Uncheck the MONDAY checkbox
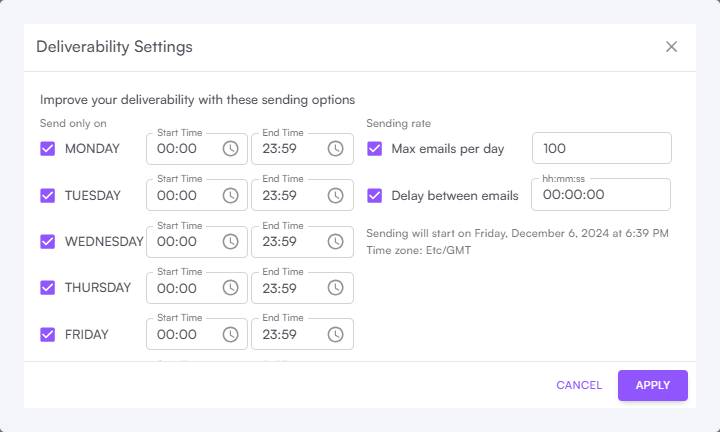 (48, 149)
